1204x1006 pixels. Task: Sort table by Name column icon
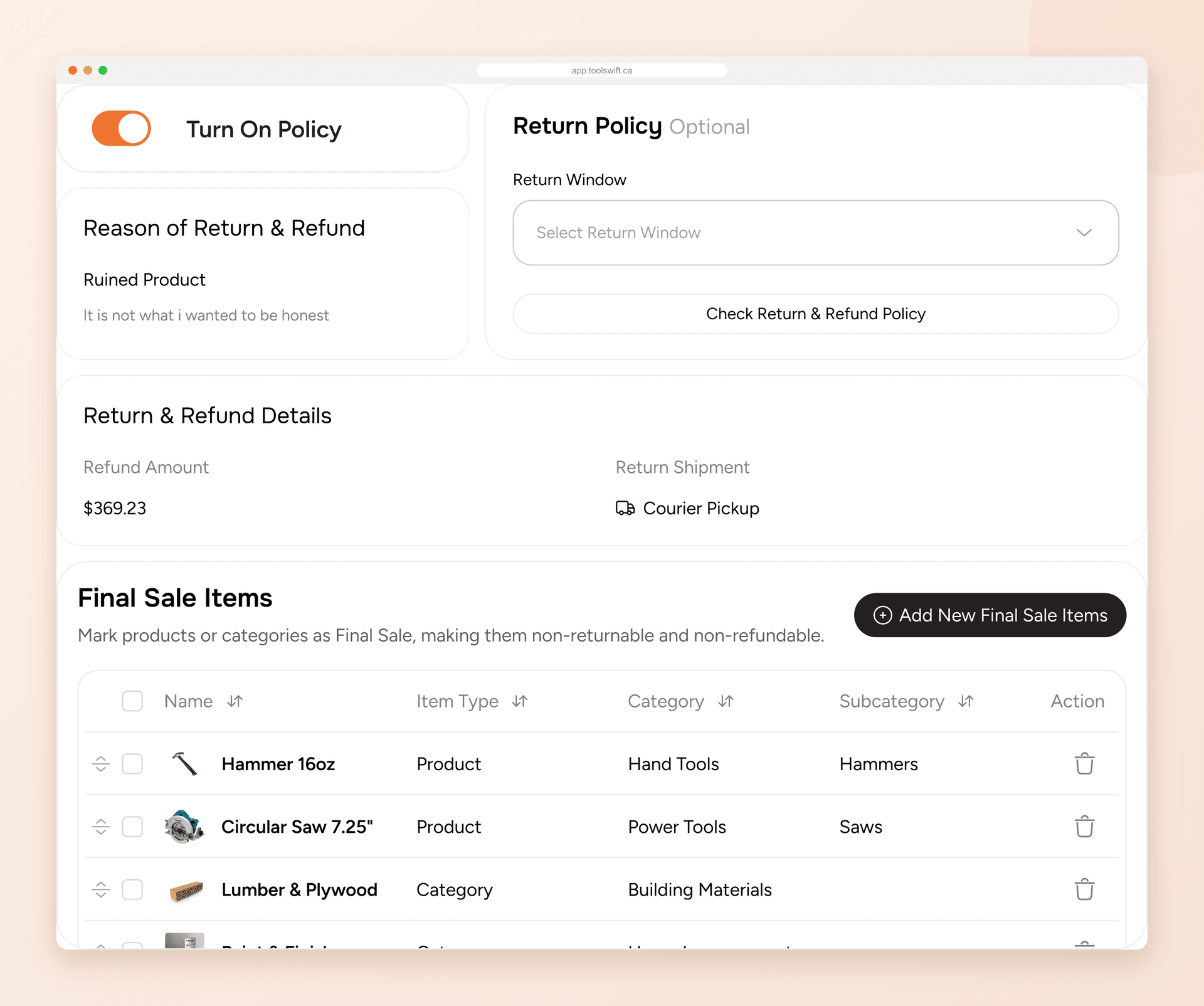(x=235, y=701)
